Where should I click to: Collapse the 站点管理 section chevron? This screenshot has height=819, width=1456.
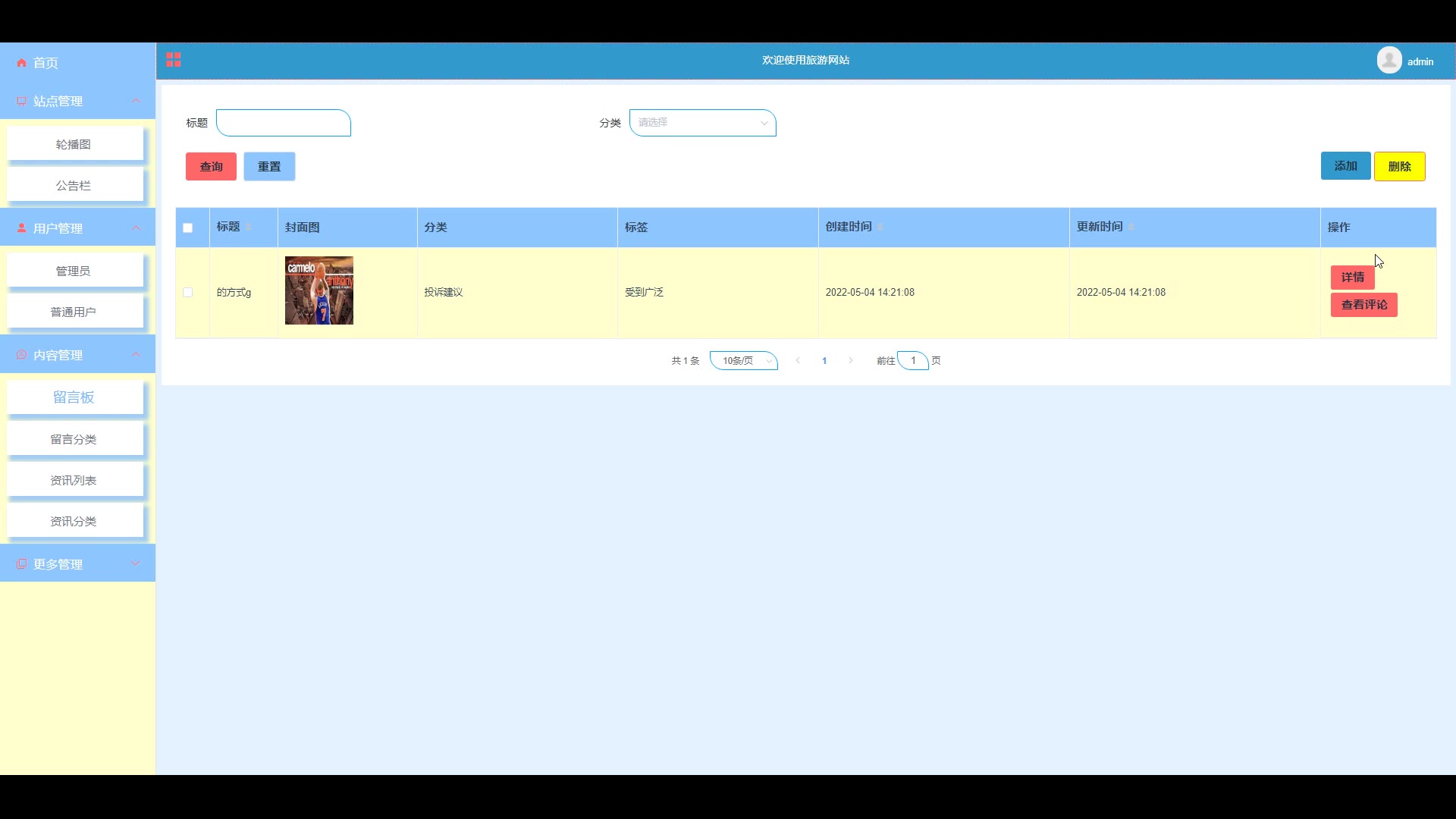(x=136, y=101)
